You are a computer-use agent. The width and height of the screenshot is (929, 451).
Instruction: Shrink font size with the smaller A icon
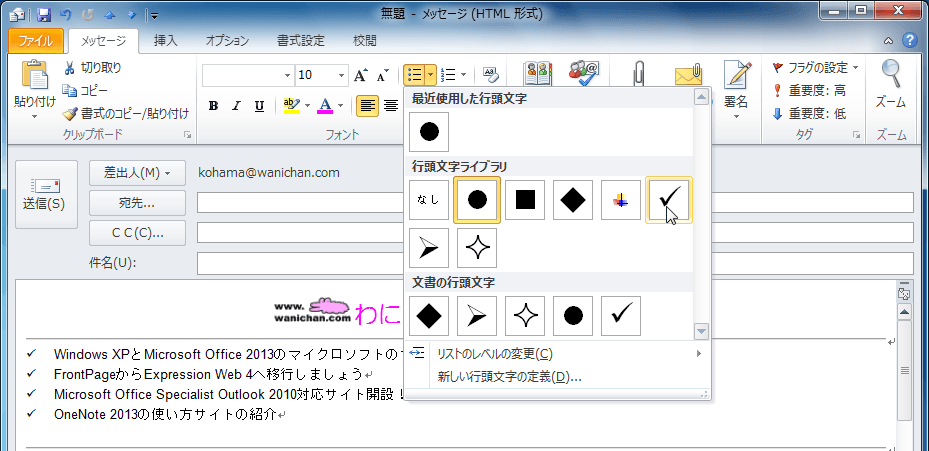pyautogui.click(x=382, y=75)
